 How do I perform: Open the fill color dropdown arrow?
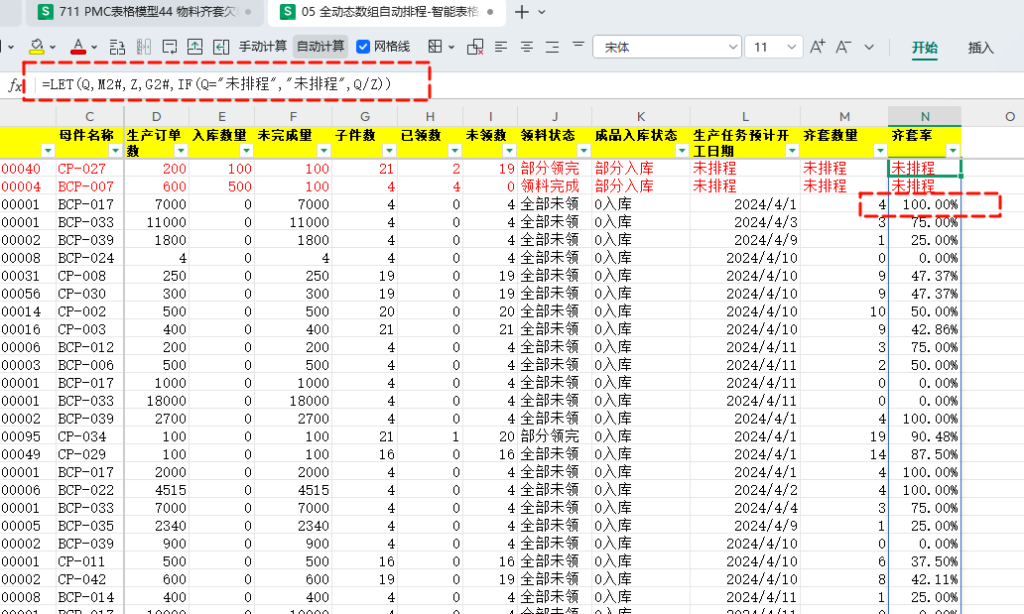click(52, 47)
